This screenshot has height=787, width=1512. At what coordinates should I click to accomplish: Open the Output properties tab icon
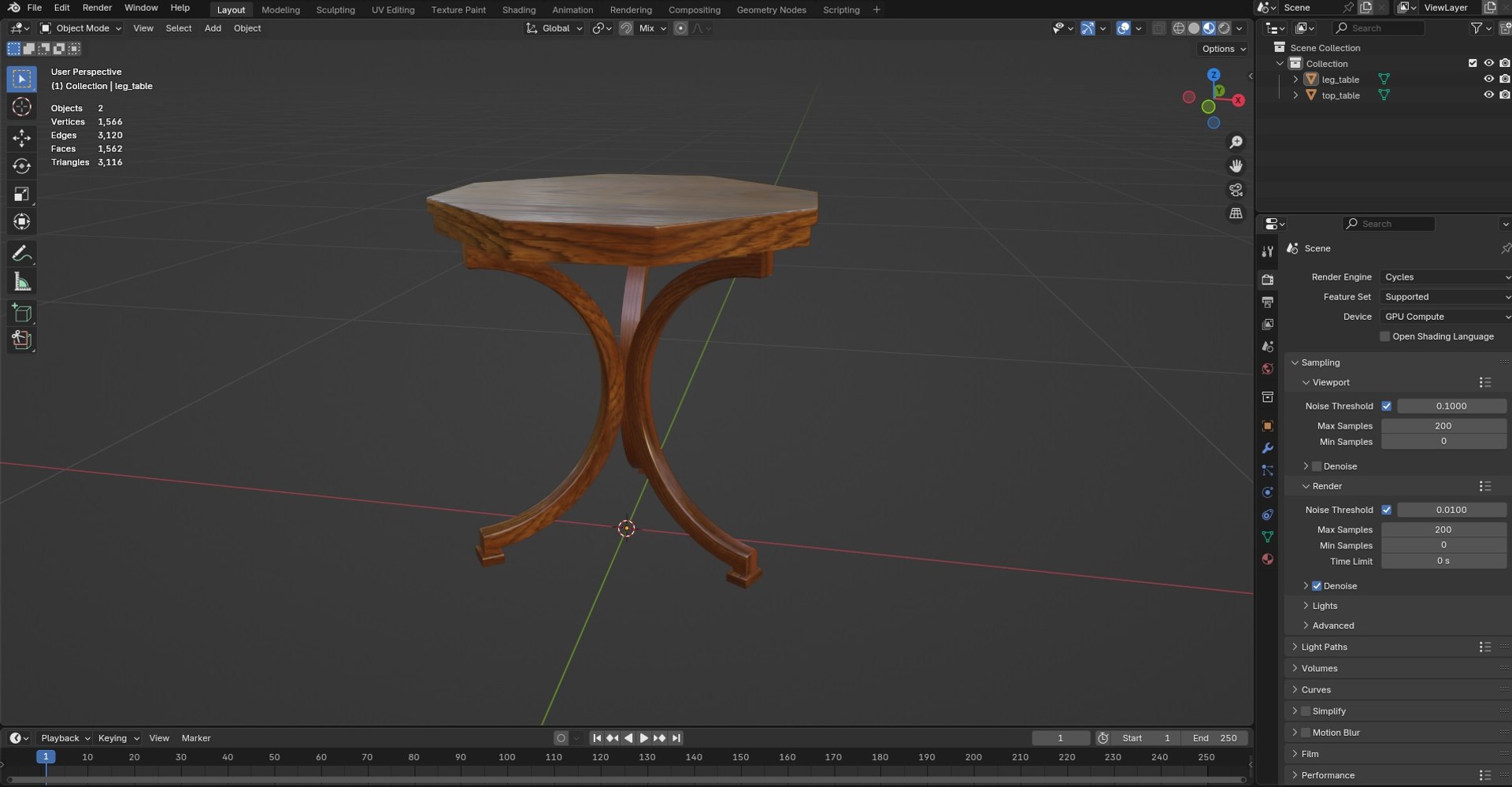(x=1267, y=303)
